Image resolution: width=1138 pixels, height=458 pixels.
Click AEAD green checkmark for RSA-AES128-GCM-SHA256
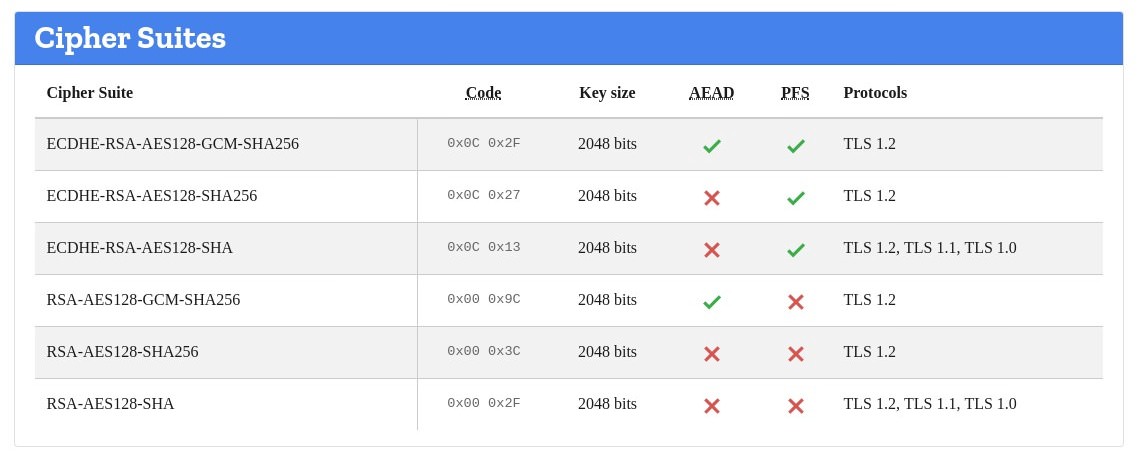tap(711, 302)
